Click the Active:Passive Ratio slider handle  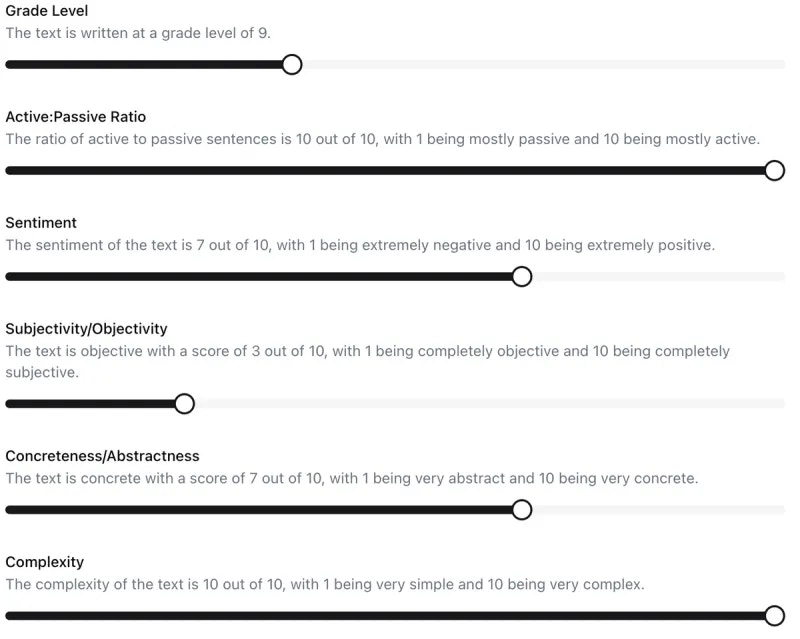click(774, 170)
